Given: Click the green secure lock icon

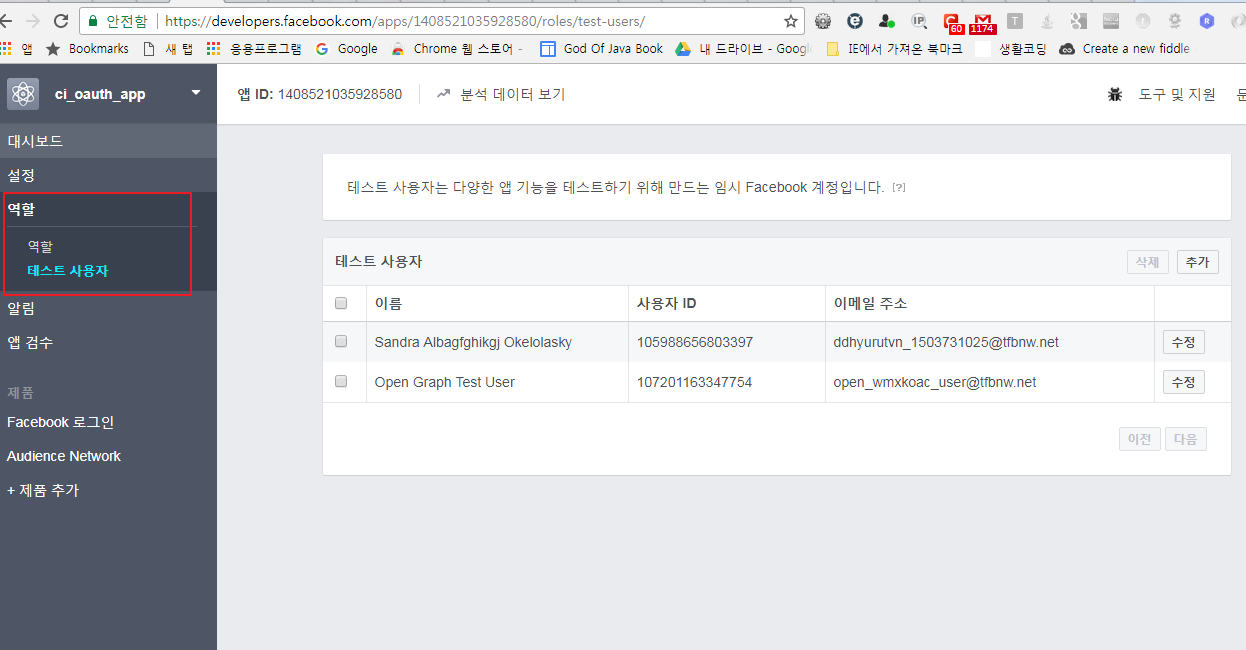Looking at the screenshot, I should (x=93, y=21).
